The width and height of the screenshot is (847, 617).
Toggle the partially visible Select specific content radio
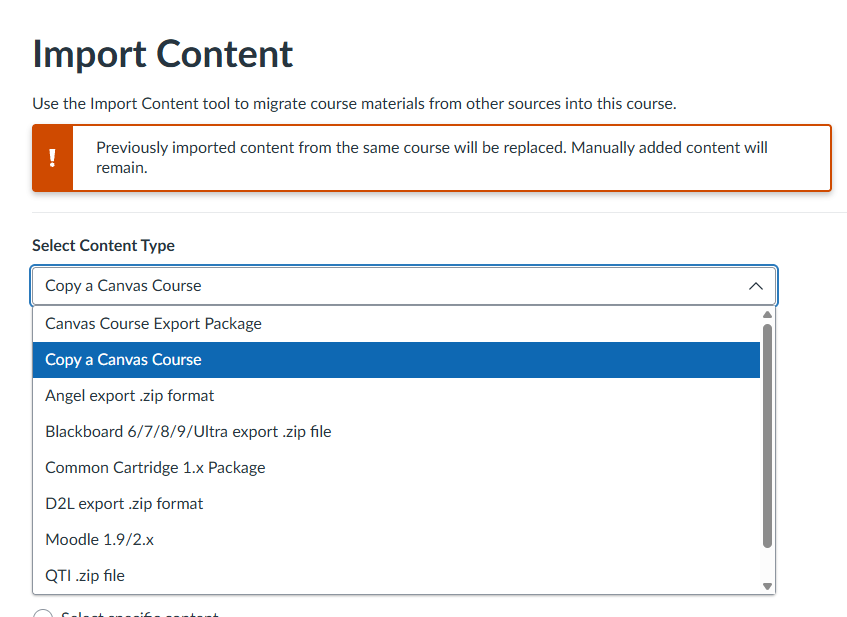43,613
